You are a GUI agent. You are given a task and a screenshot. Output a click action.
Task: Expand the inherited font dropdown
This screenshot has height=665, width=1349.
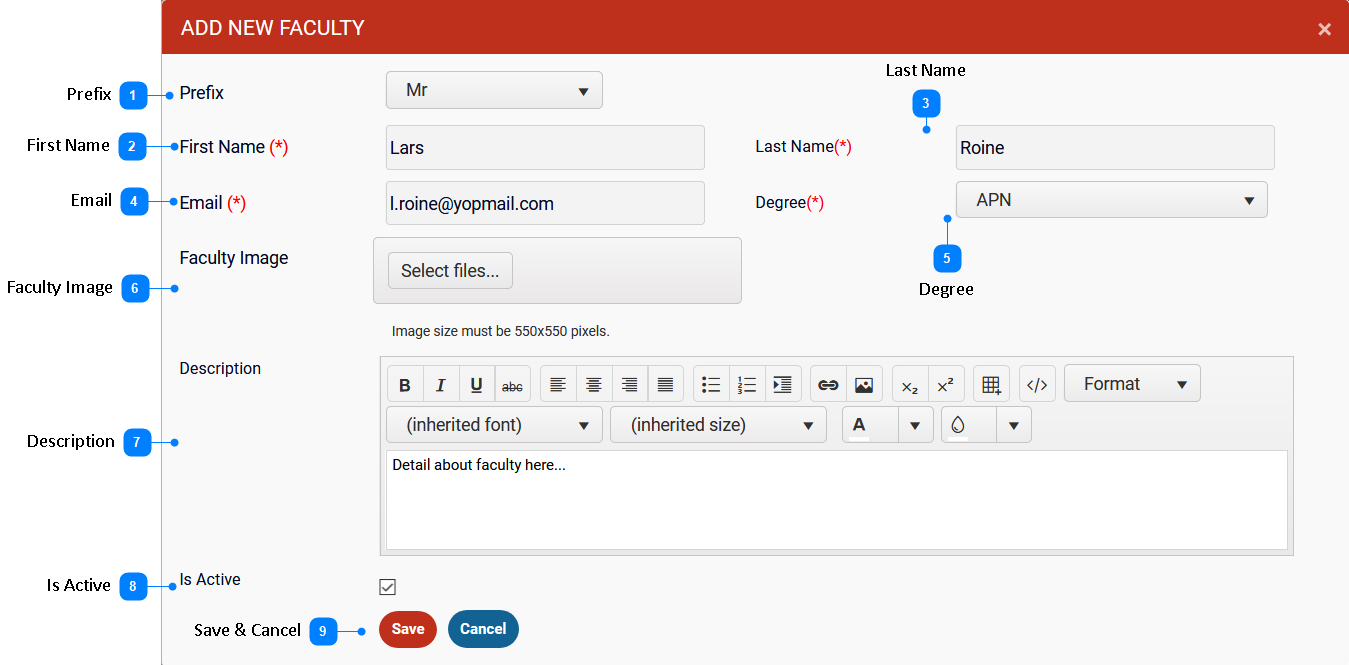pos(494,425)
